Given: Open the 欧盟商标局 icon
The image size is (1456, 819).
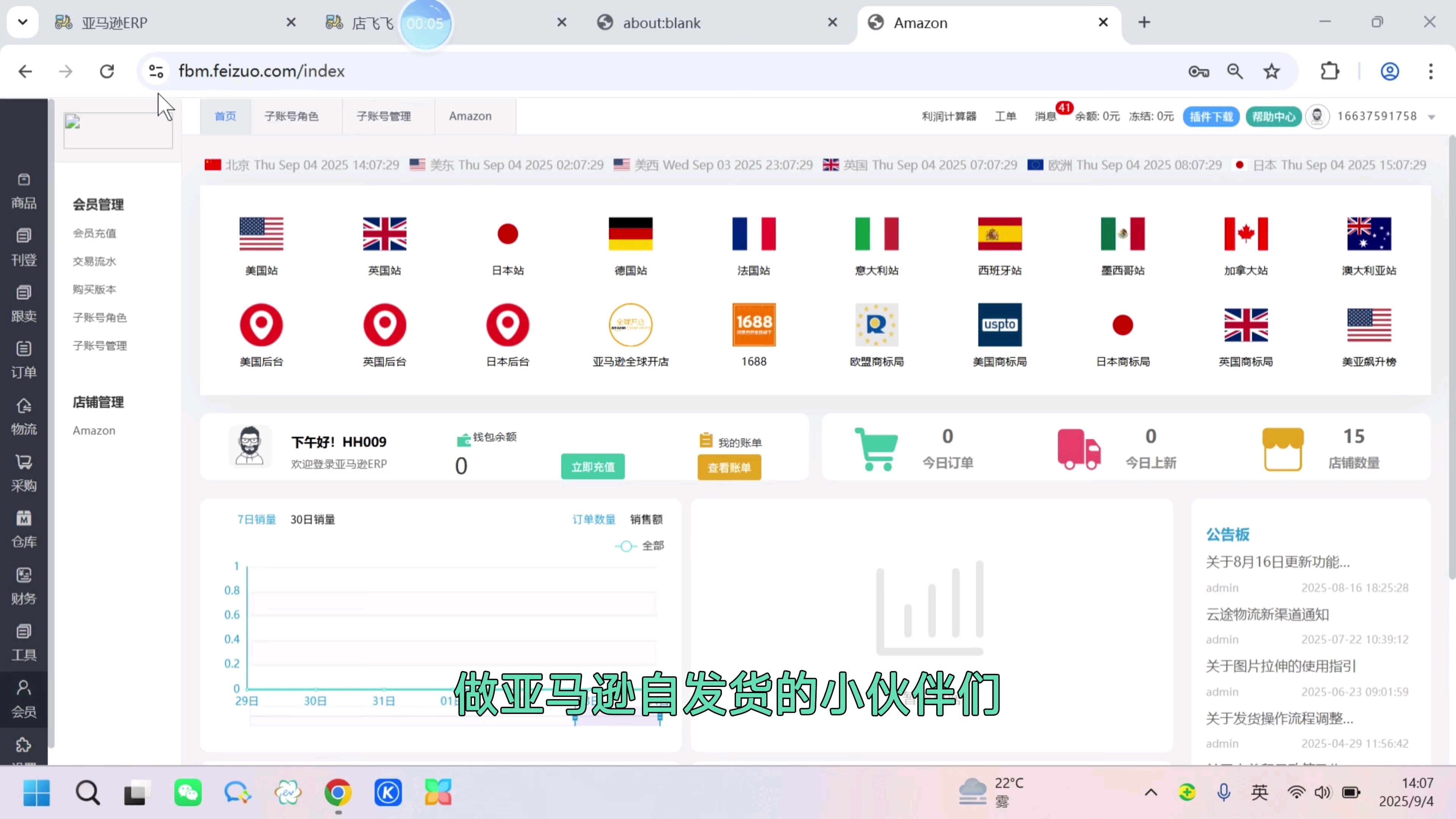Looking at the screenshot, I should (877, 325).
